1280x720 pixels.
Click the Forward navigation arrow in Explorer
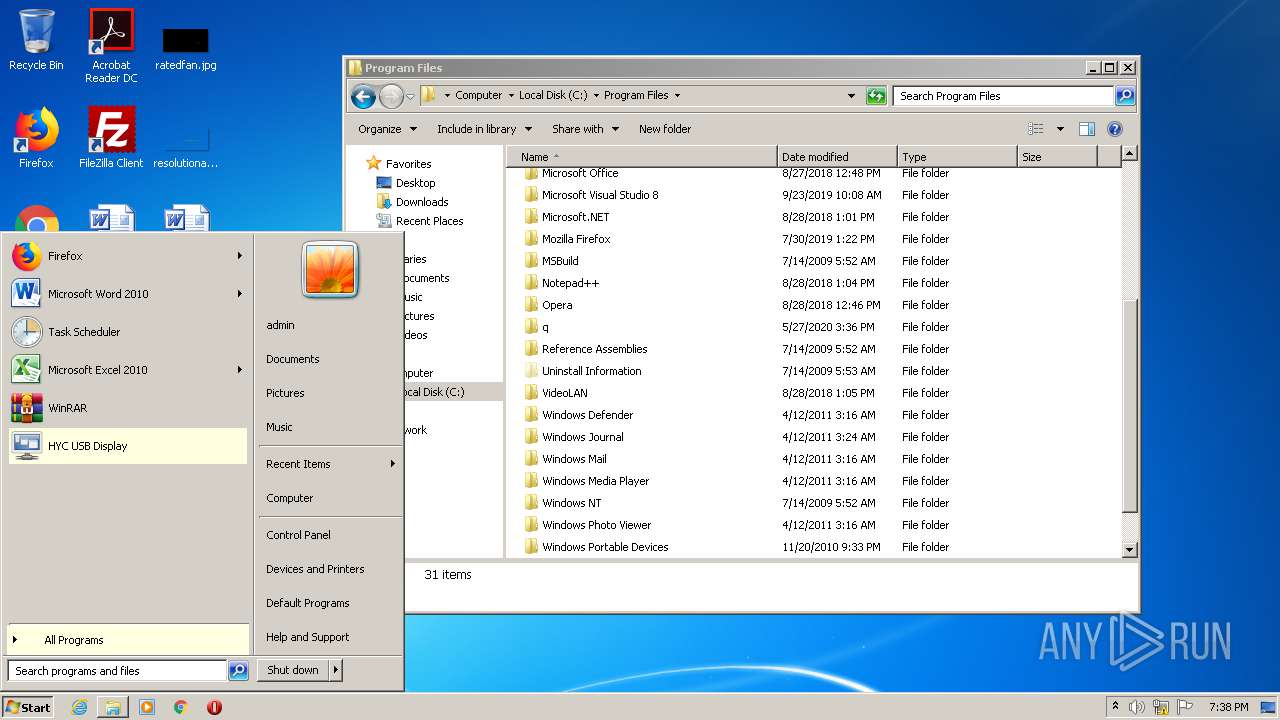pyautogui.click(x=391, y=96)
